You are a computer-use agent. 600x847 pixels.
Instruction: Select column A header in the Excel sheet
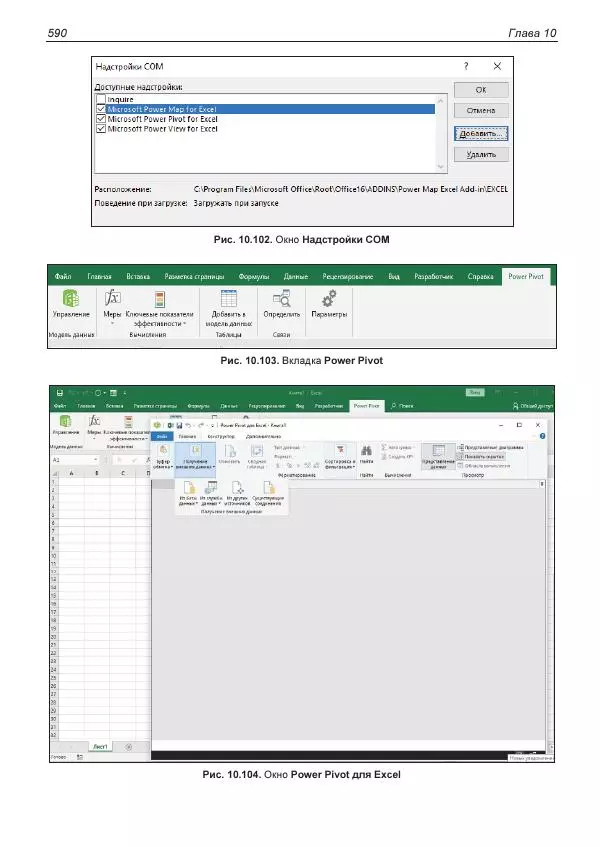(71, 473)
